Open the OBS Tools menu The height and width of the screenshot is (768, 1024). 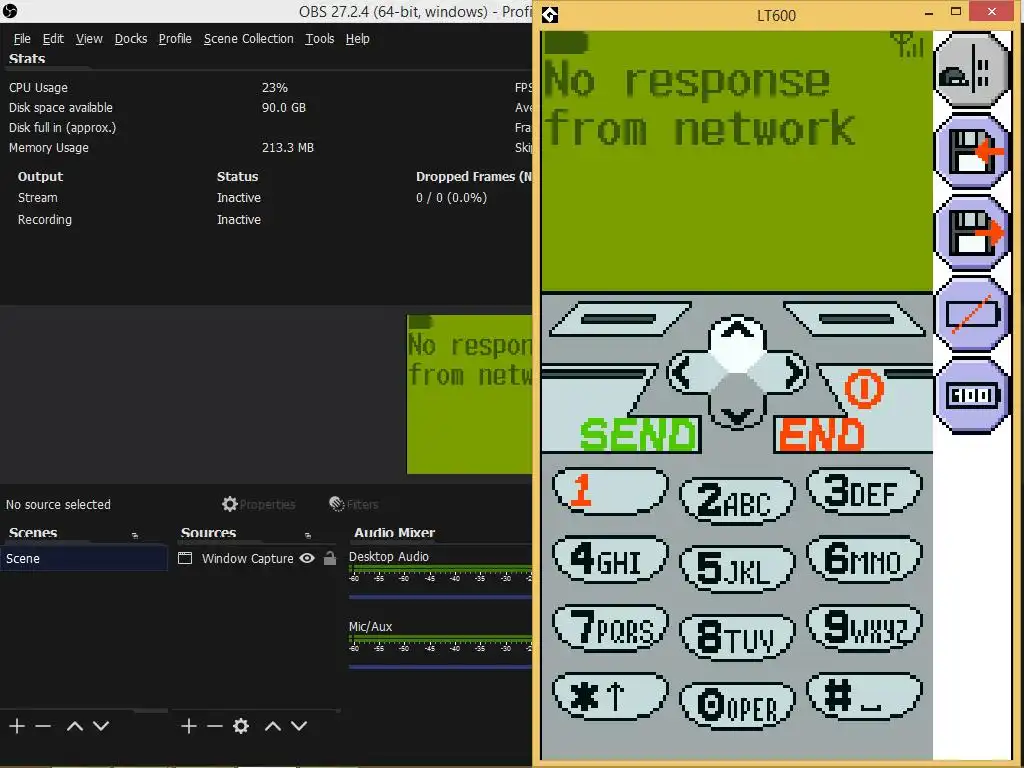click(319, 39)
